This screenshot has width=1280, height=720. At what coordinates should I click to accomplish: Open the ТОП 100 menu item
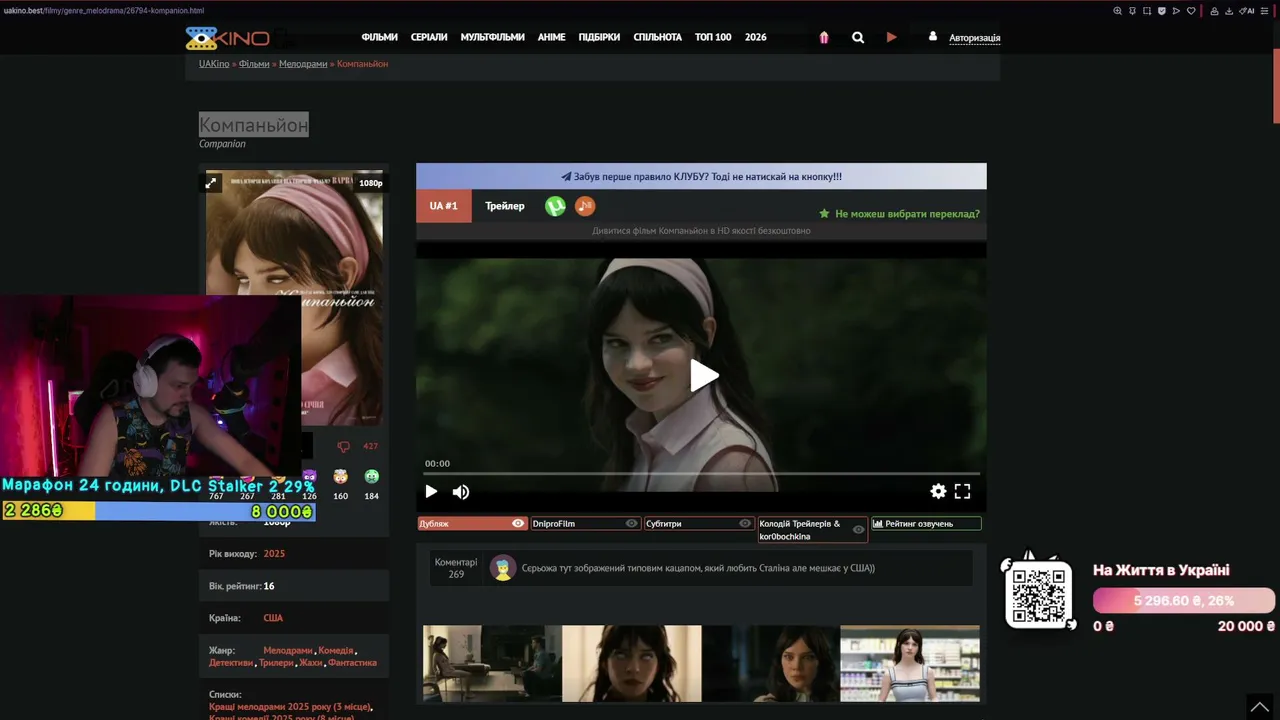click(x=713, y=38)
